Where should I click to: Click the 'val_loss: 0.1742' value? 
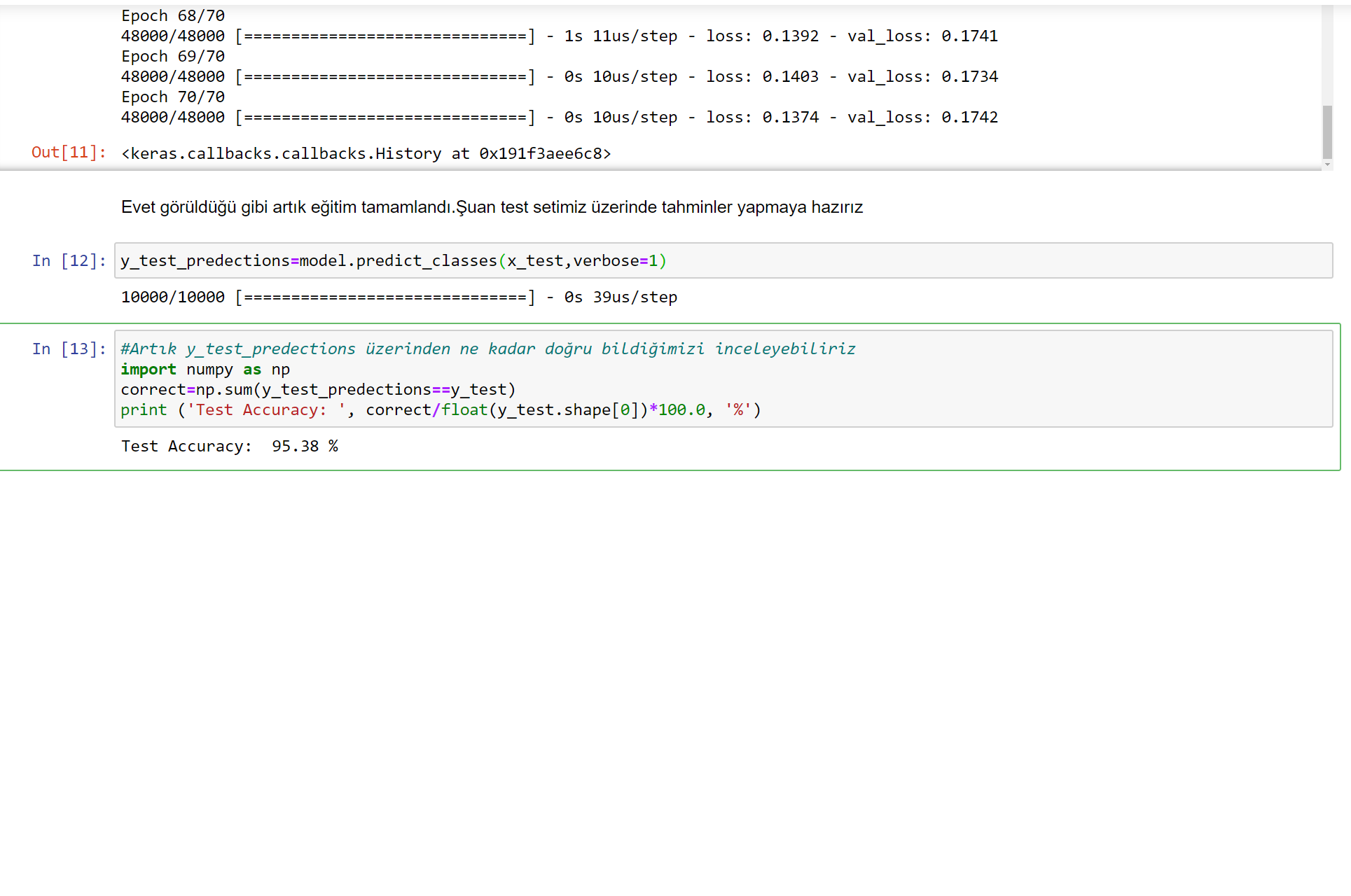point(922,117)
